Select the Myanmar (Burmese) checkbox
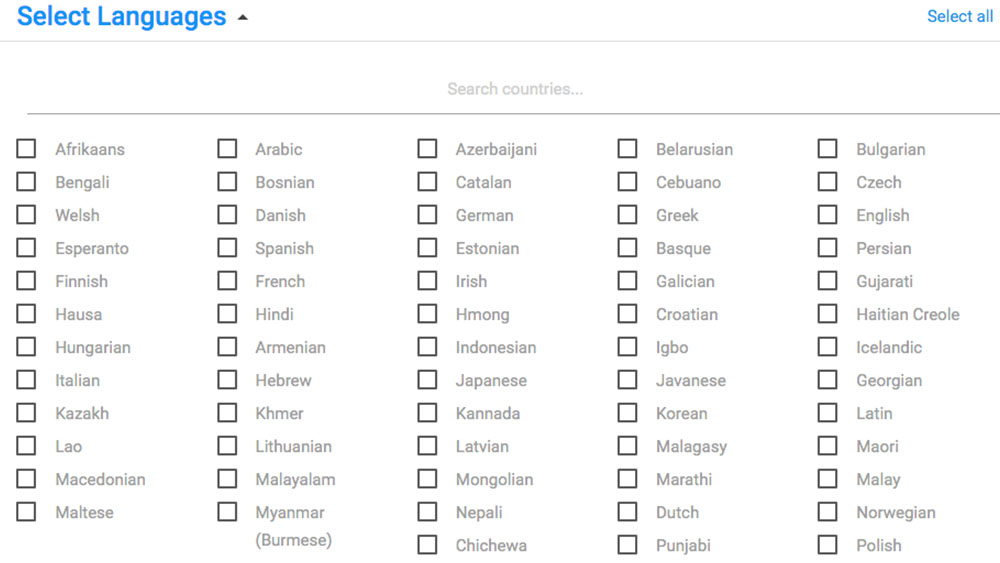 click(228, 512)
